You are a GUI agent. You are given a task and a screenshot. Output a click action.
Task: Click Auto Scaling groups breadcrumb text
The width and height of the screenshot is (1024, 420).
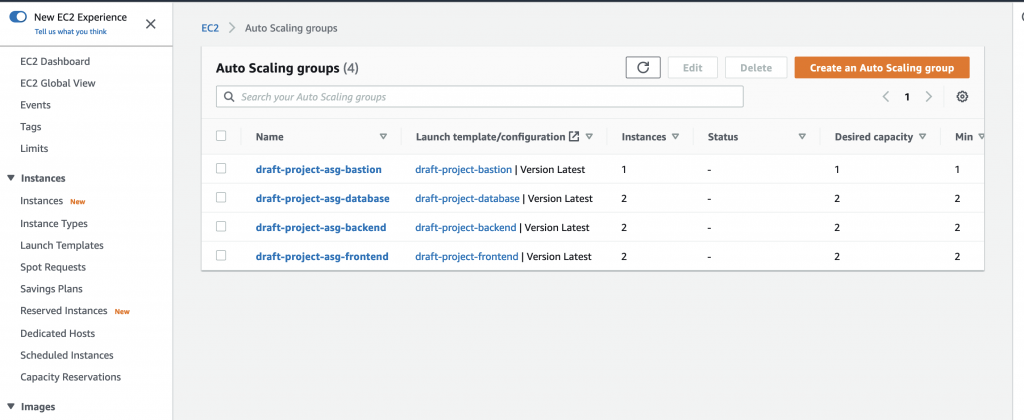pyautogui.click(x=291, y=28)
